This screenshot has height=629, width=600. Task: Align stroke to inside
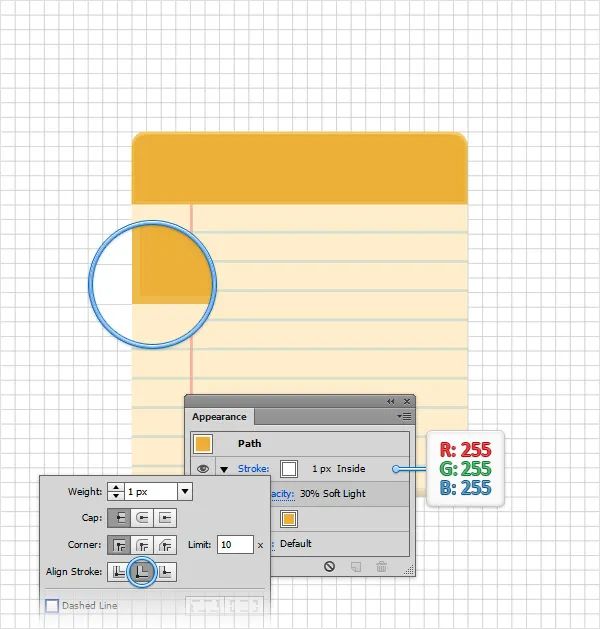pyautogui.click(x=142, y=572)
